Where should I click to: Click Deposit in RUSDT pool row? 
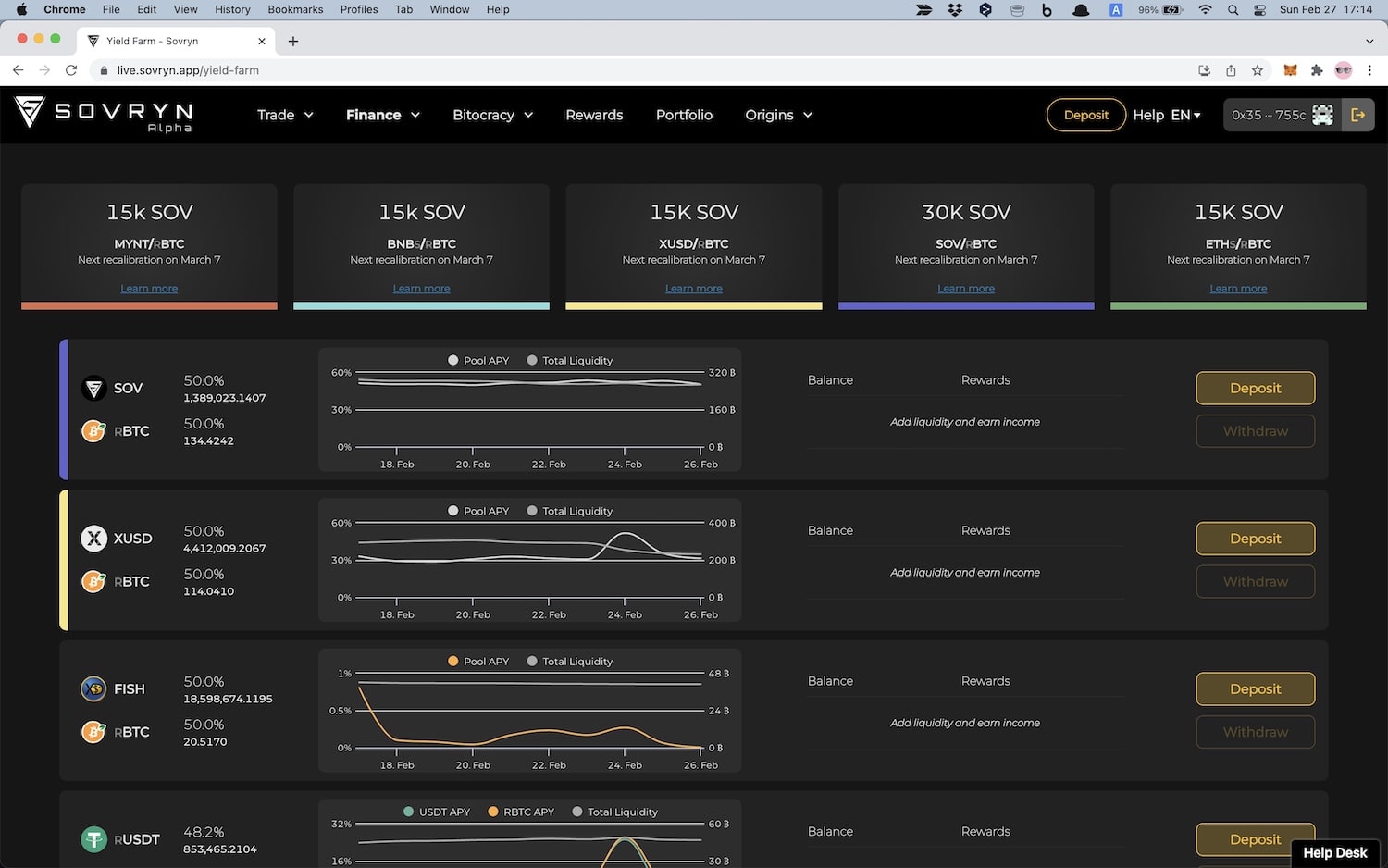click(1256, 839)
